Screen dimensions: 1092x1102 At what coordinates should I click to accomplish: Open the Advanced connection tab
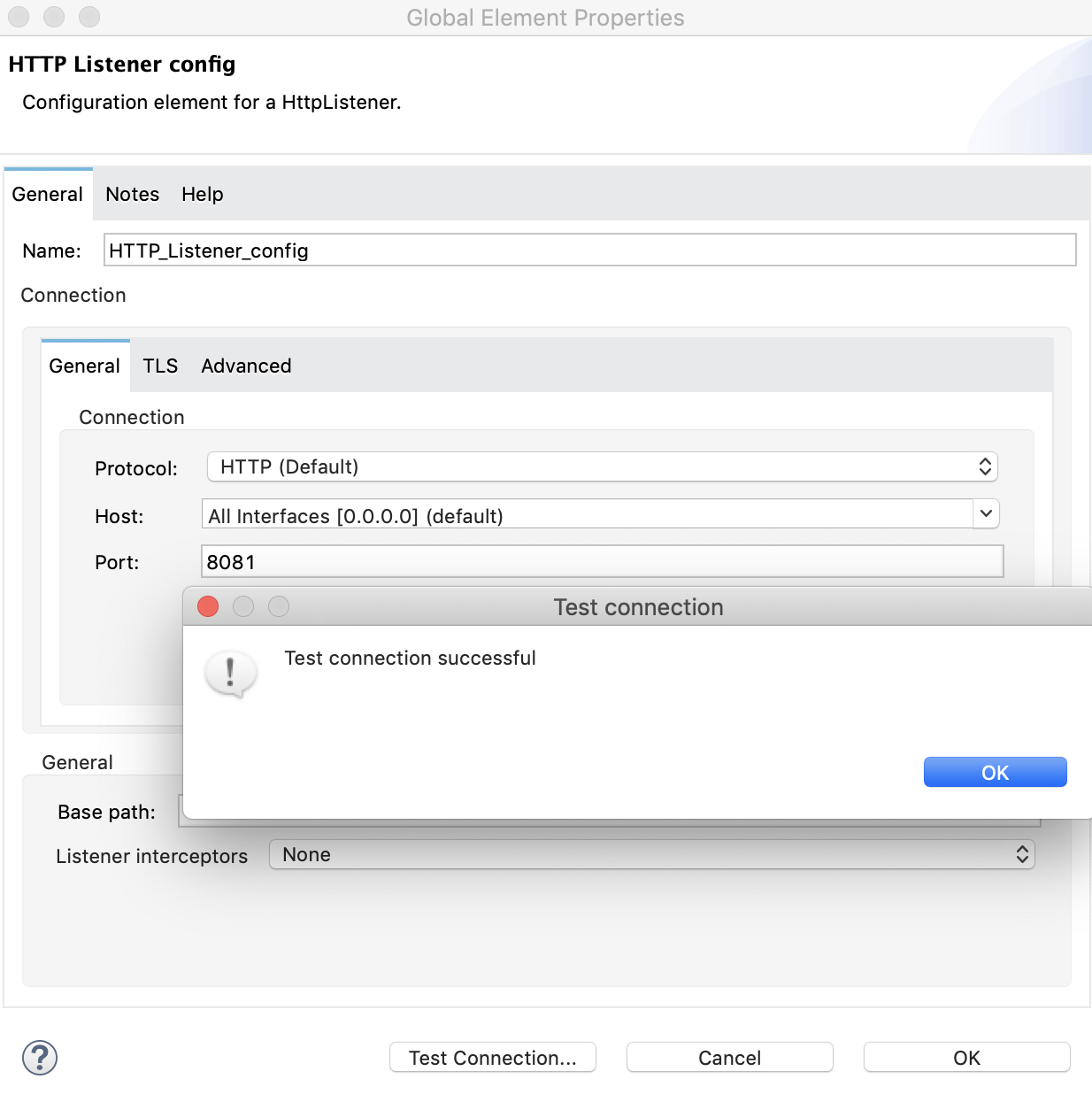(245, 366)
